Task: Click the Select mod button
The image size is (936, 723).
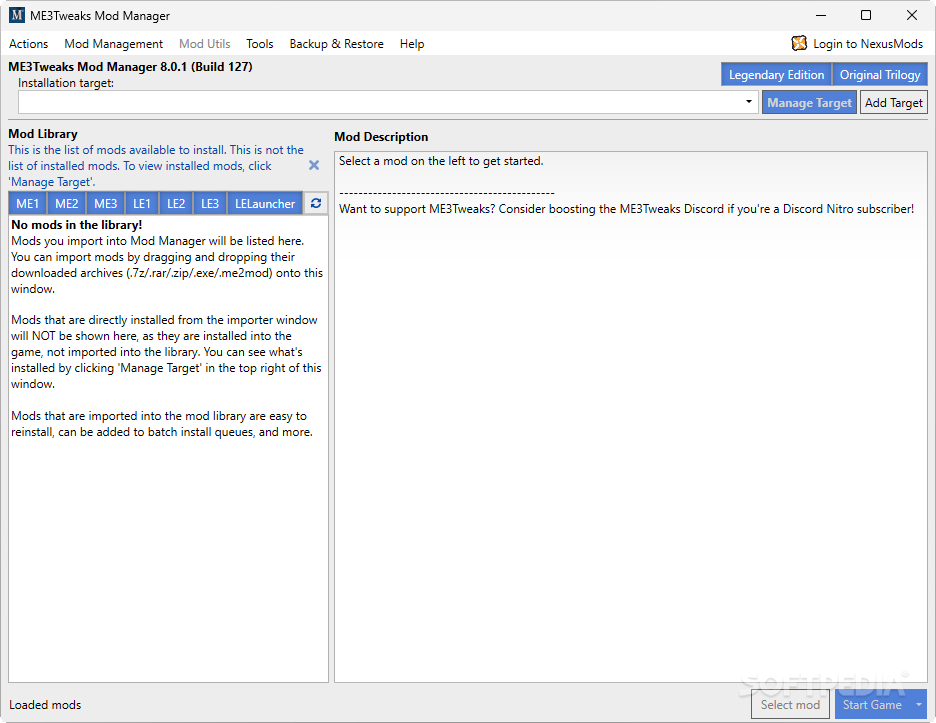Action: coord(790,704)
